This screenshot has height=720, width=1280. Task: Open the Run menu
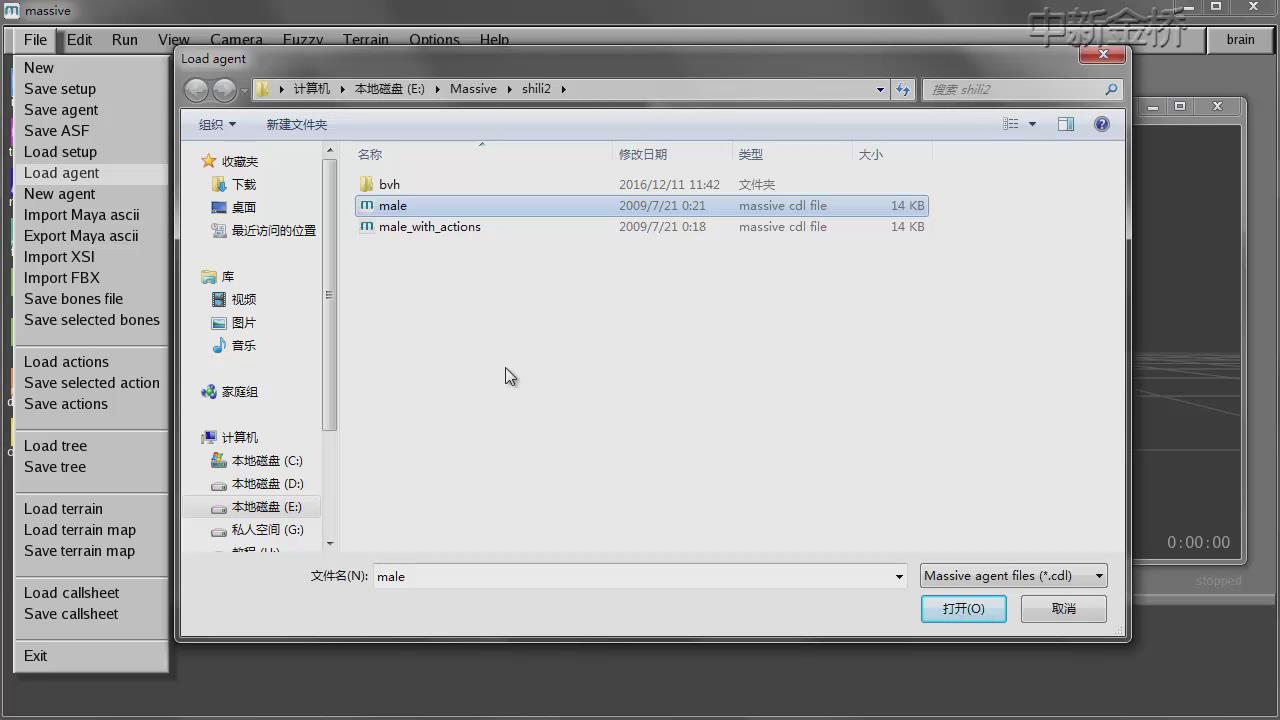tap(125, 40)
